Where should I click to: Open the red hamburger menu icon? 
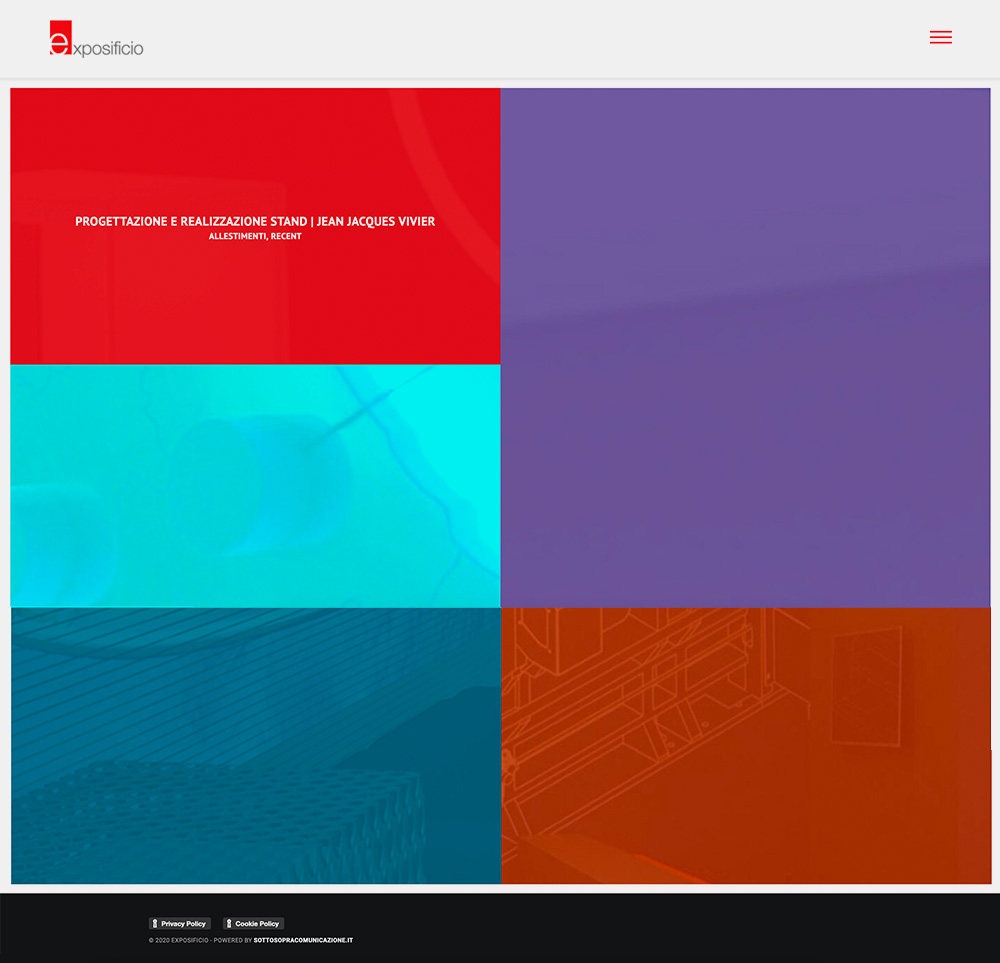coord(940,37)
